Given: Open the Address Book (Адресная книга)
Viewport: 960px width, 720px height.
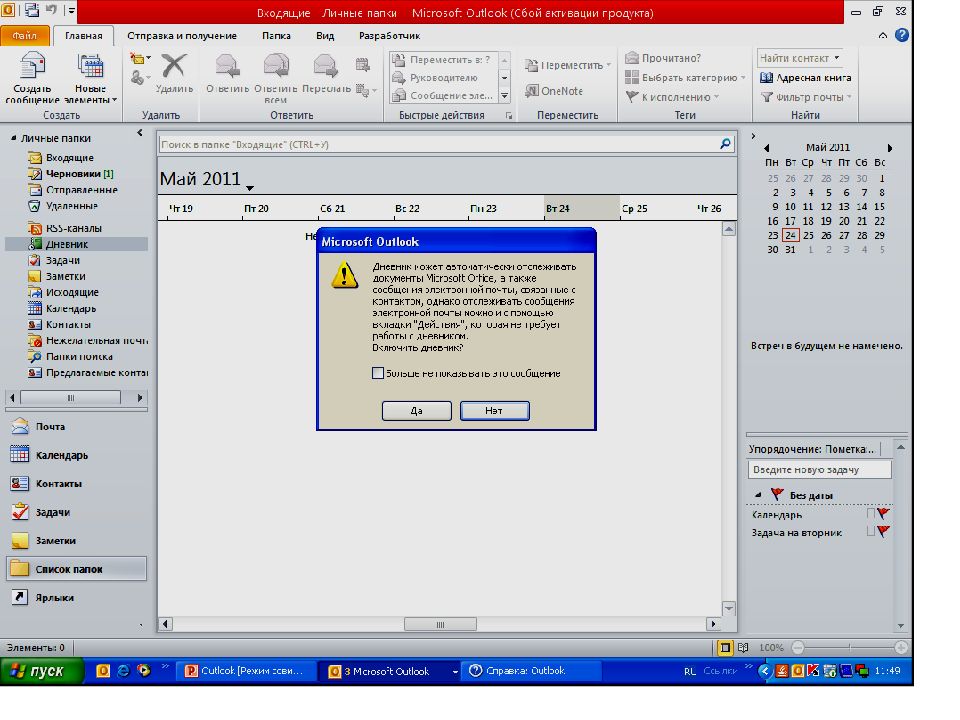Looking at the screenshot, I should tap(805, 78).
